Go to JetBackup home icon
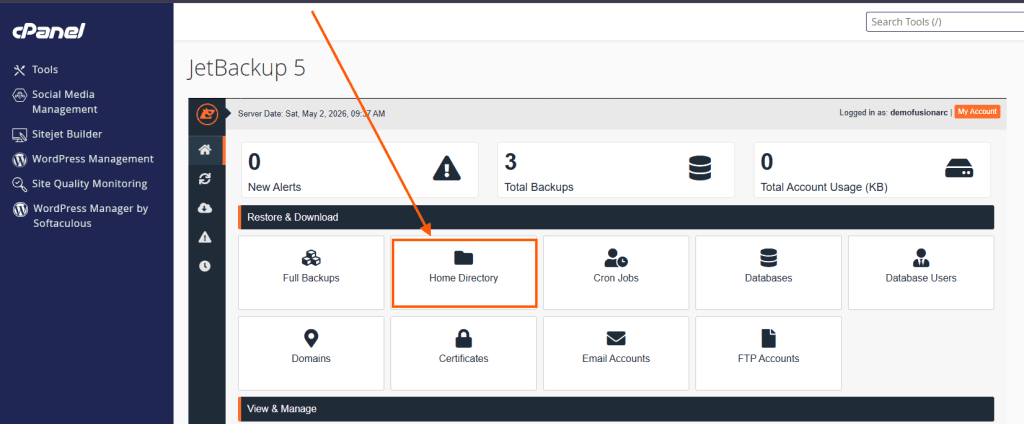1024x424 pixels. pos(205,150)
